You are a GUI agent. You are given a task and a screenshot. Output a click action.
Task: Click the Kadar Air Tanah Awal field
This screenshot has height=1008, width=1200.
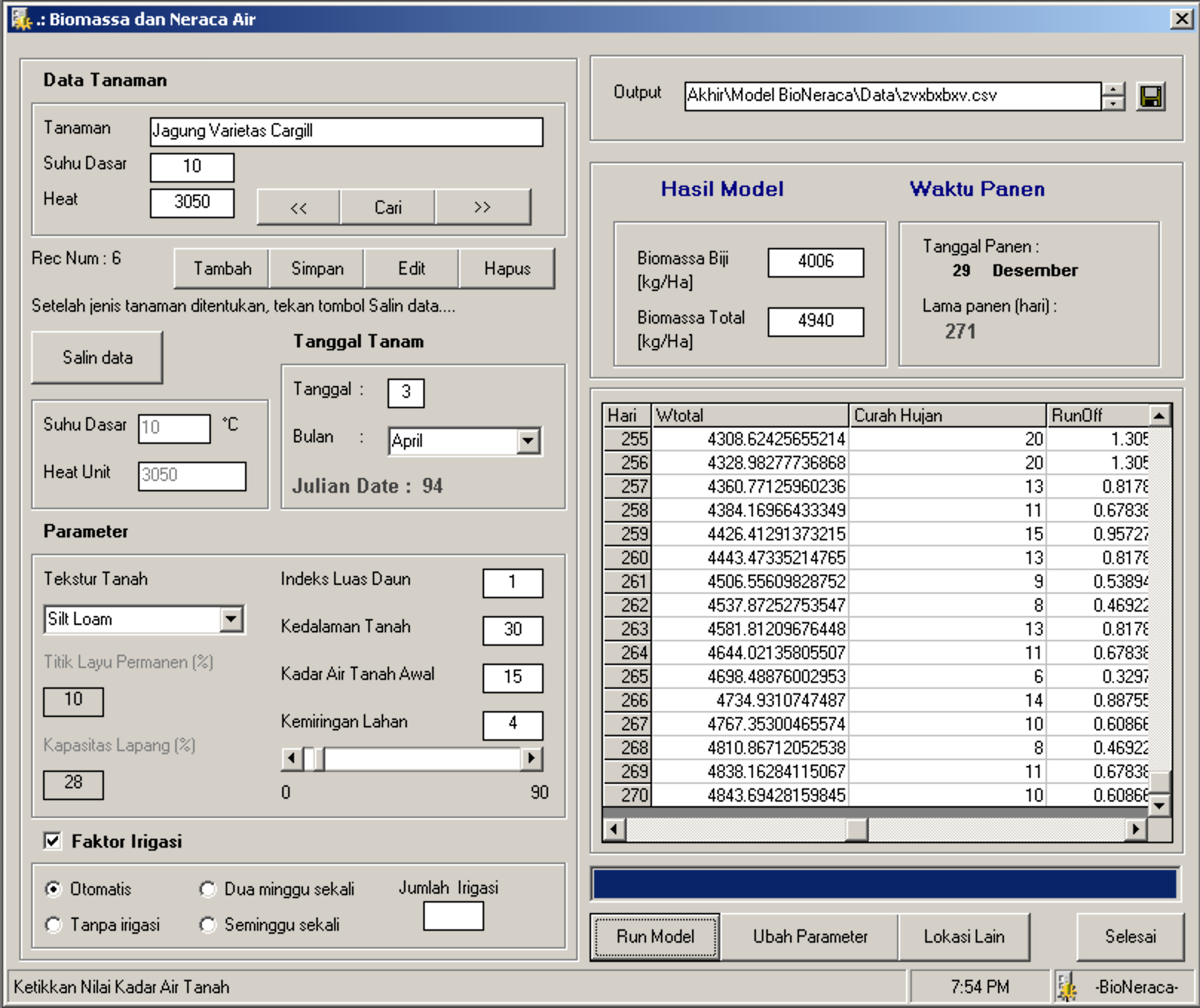click(512, 677)
